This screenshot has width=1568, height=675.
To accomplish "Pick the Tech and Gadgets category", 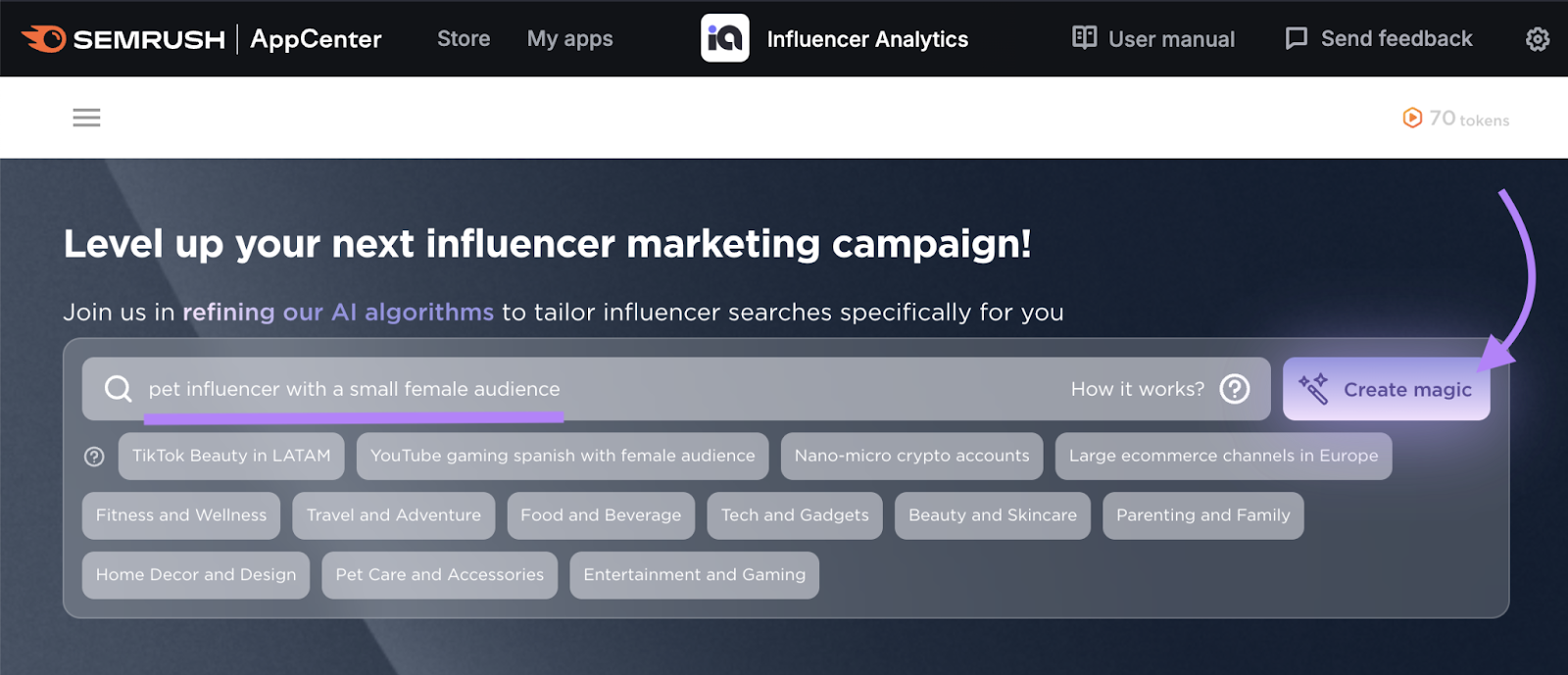I will [x=795, y=515].
